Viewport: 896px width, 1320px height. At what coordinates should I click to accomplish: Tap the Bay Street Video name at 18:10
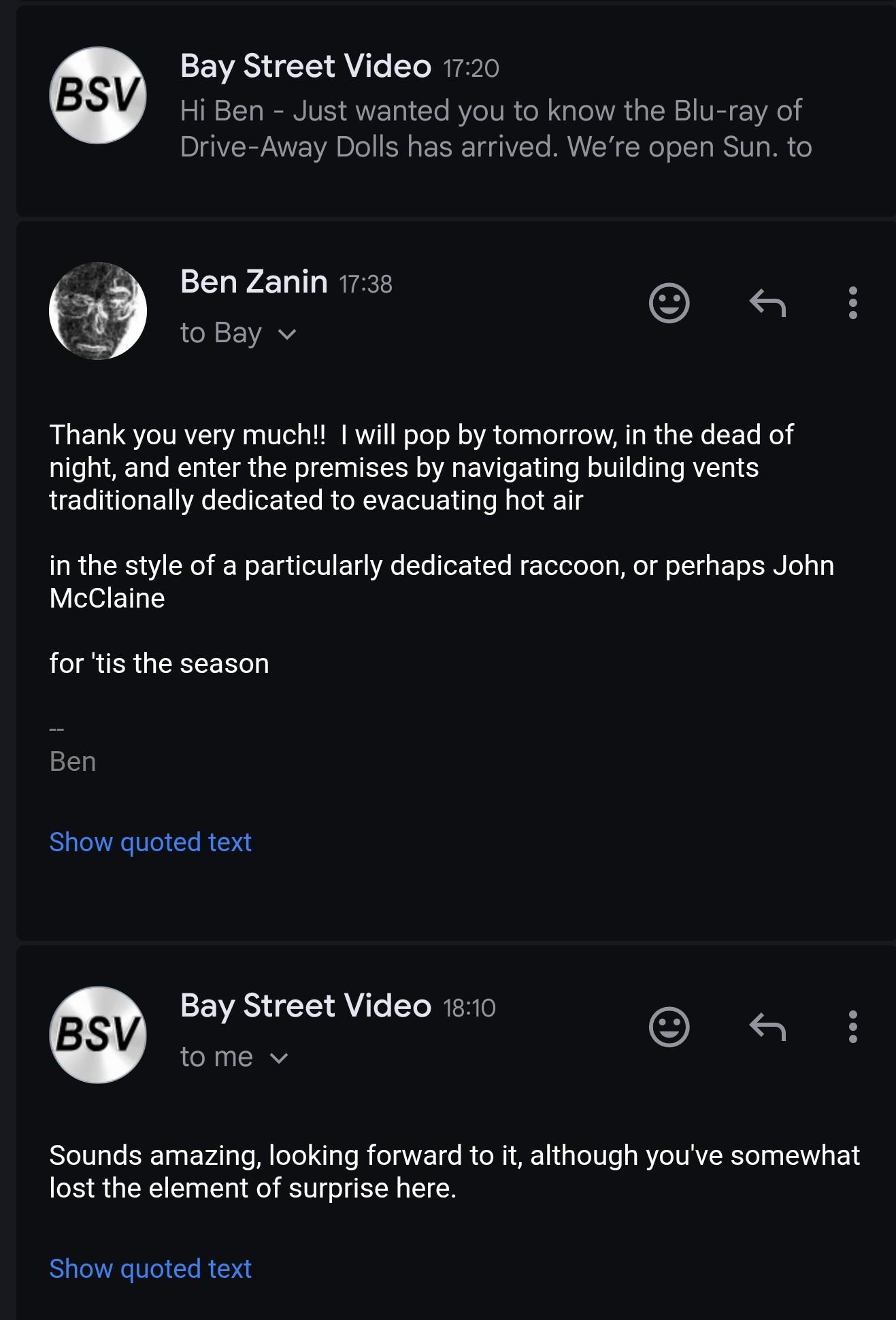click(x=305, y=1006)
